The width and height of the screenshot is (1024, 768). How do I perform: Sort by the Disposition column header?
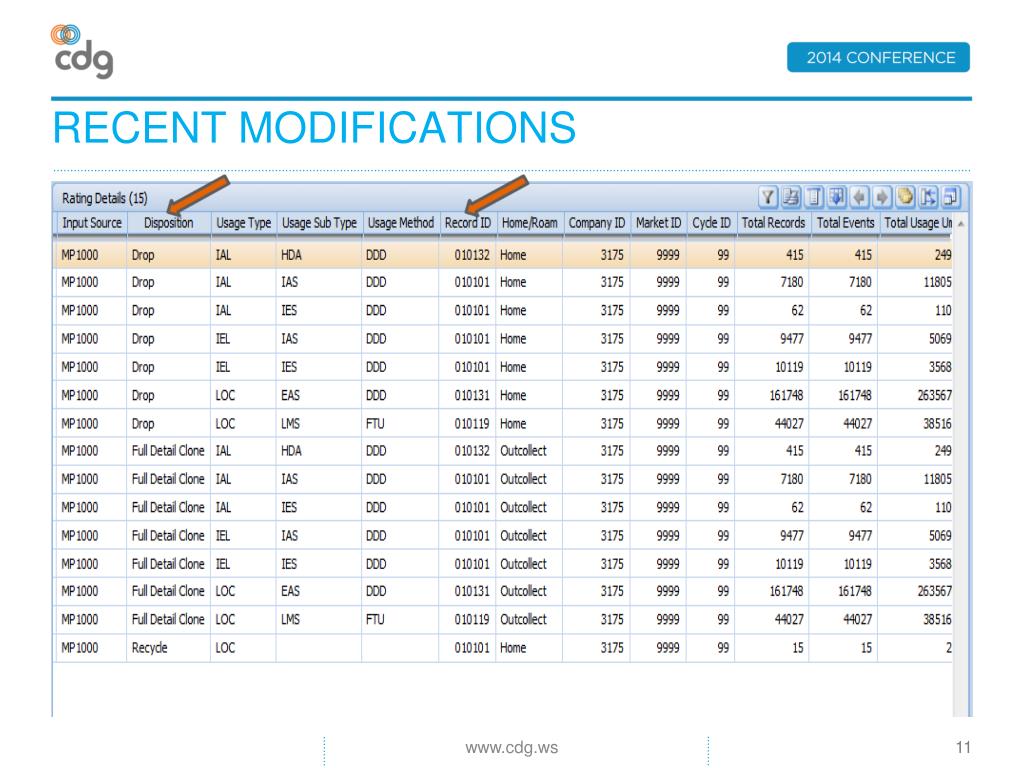(x=168, y=223)
